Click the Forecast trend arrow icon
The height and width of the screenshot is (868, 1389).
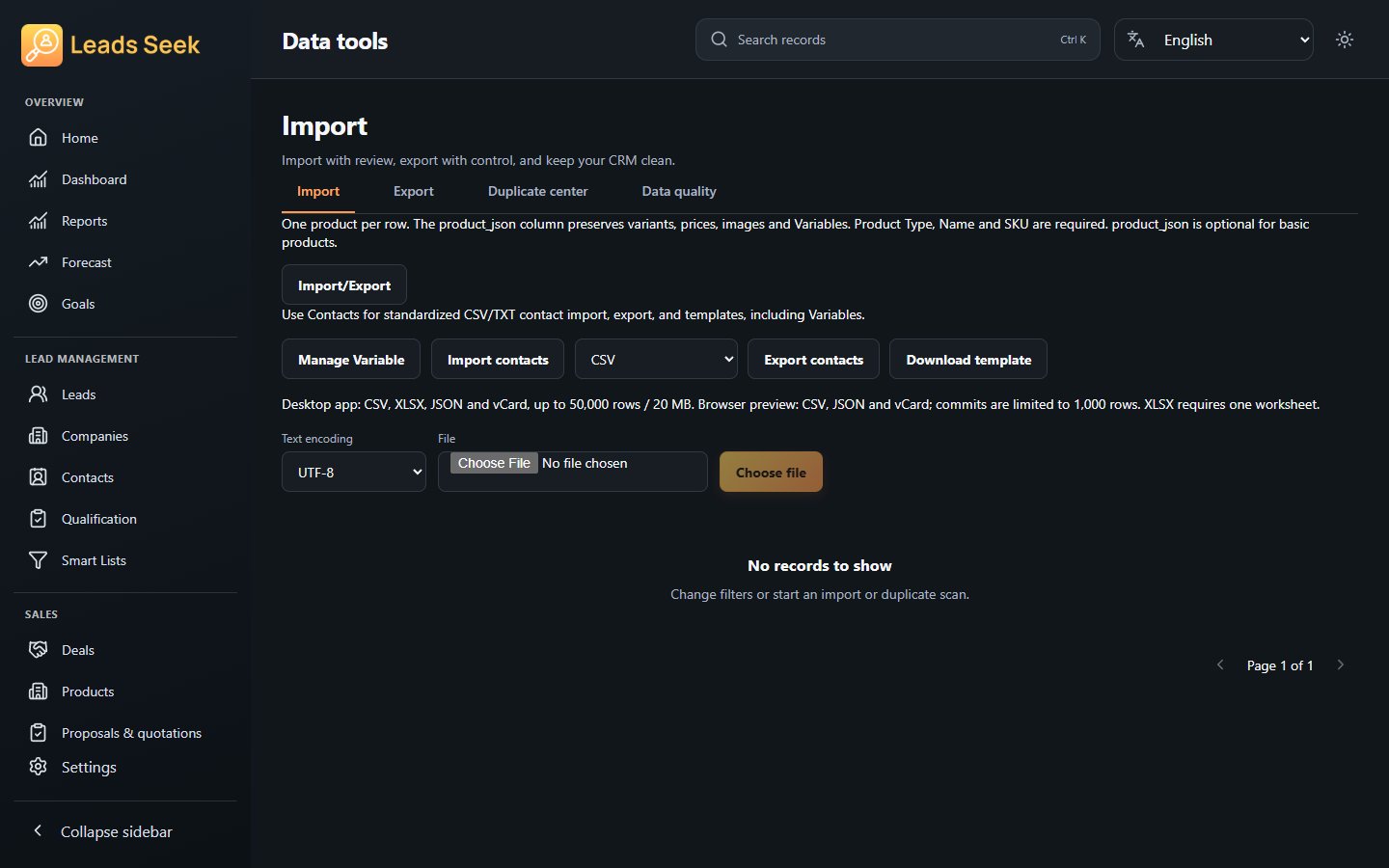pyautogui.click(x=38, y=262)
